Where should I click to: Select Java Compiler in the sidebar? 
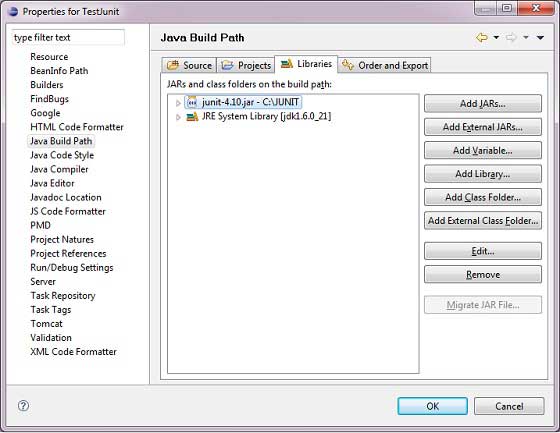(x=59, y=169)
